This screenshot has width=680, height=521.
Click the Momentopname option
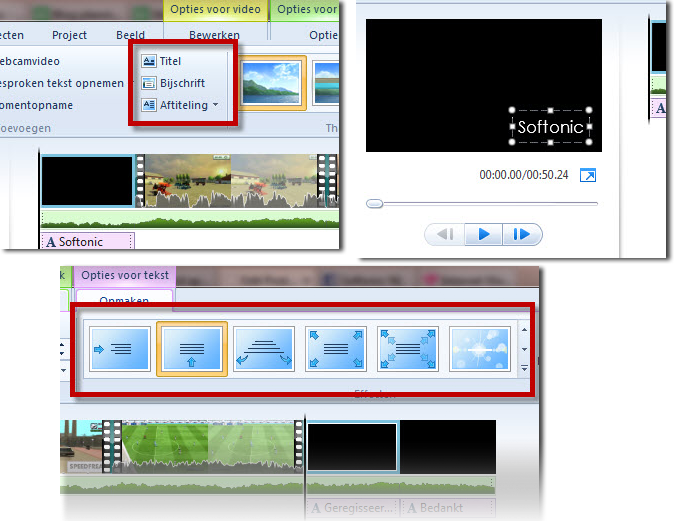(x=36, y=105)
